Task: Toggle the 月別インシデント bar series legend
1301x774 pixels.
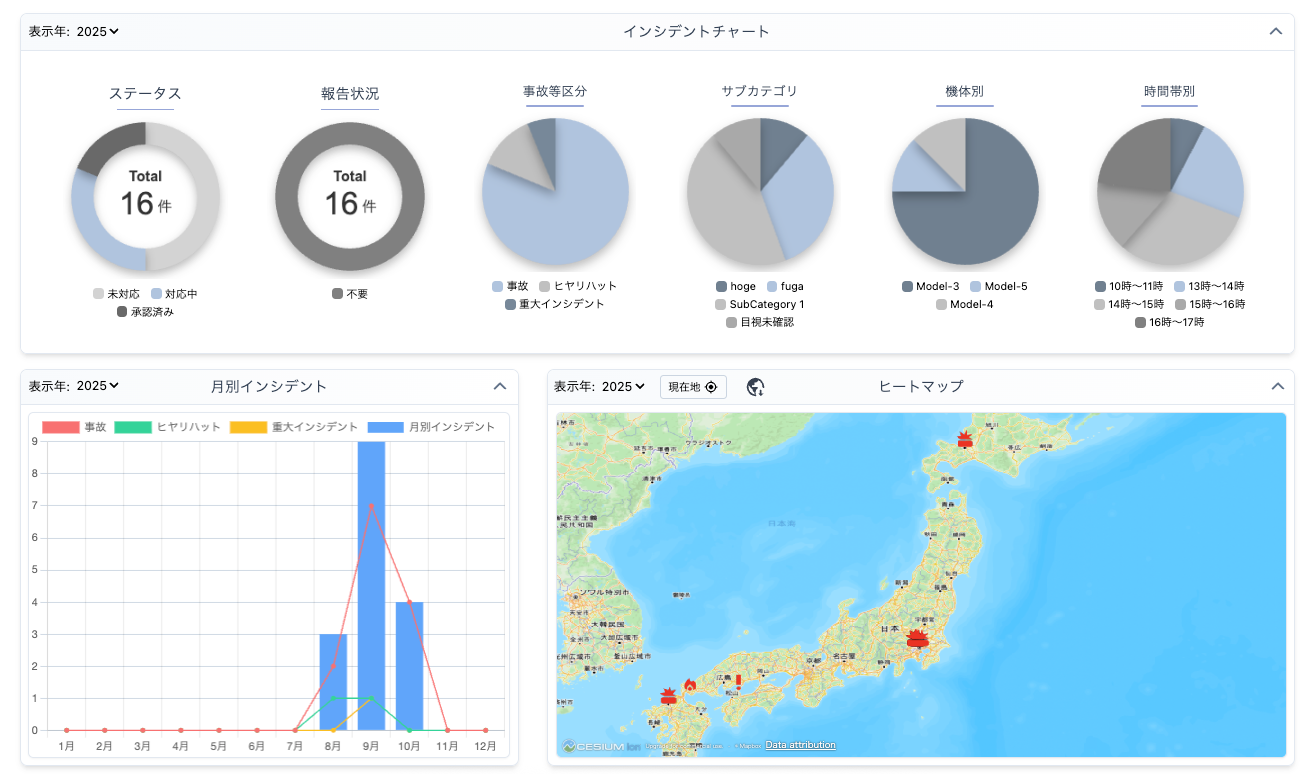Action: 431,427
